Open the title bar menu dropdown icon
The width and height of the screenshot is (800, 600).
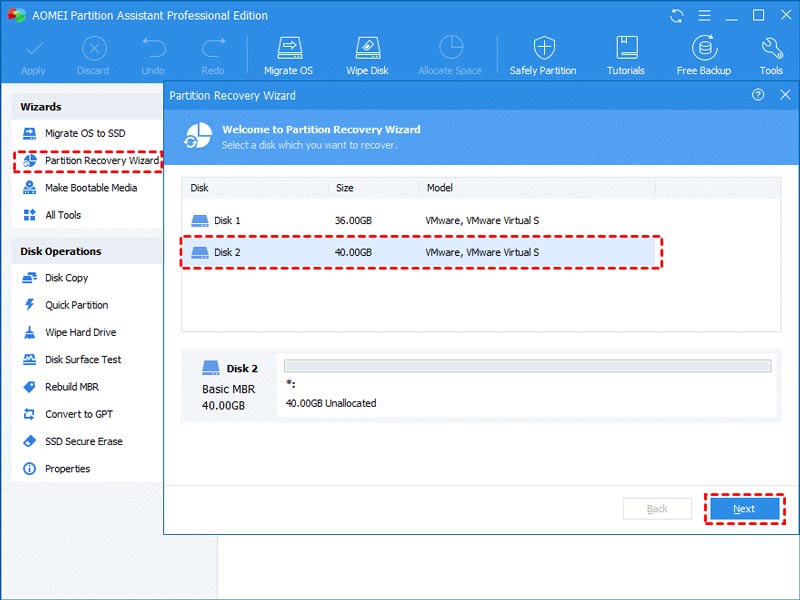706,15
